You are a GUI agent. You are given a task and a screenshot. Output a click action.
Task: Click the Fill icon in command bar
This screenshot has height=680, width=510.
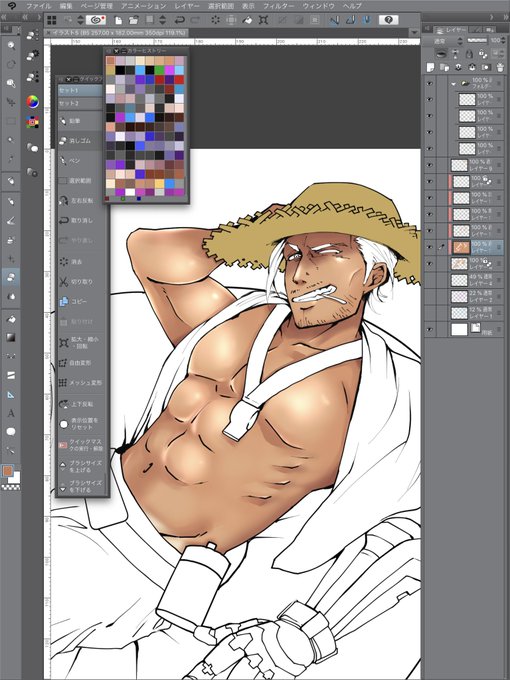tap(247, 20)
